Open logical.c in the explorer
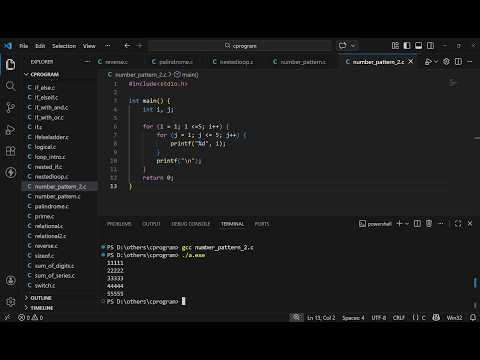The image size is (480, 360). click(x=60, y=147)
